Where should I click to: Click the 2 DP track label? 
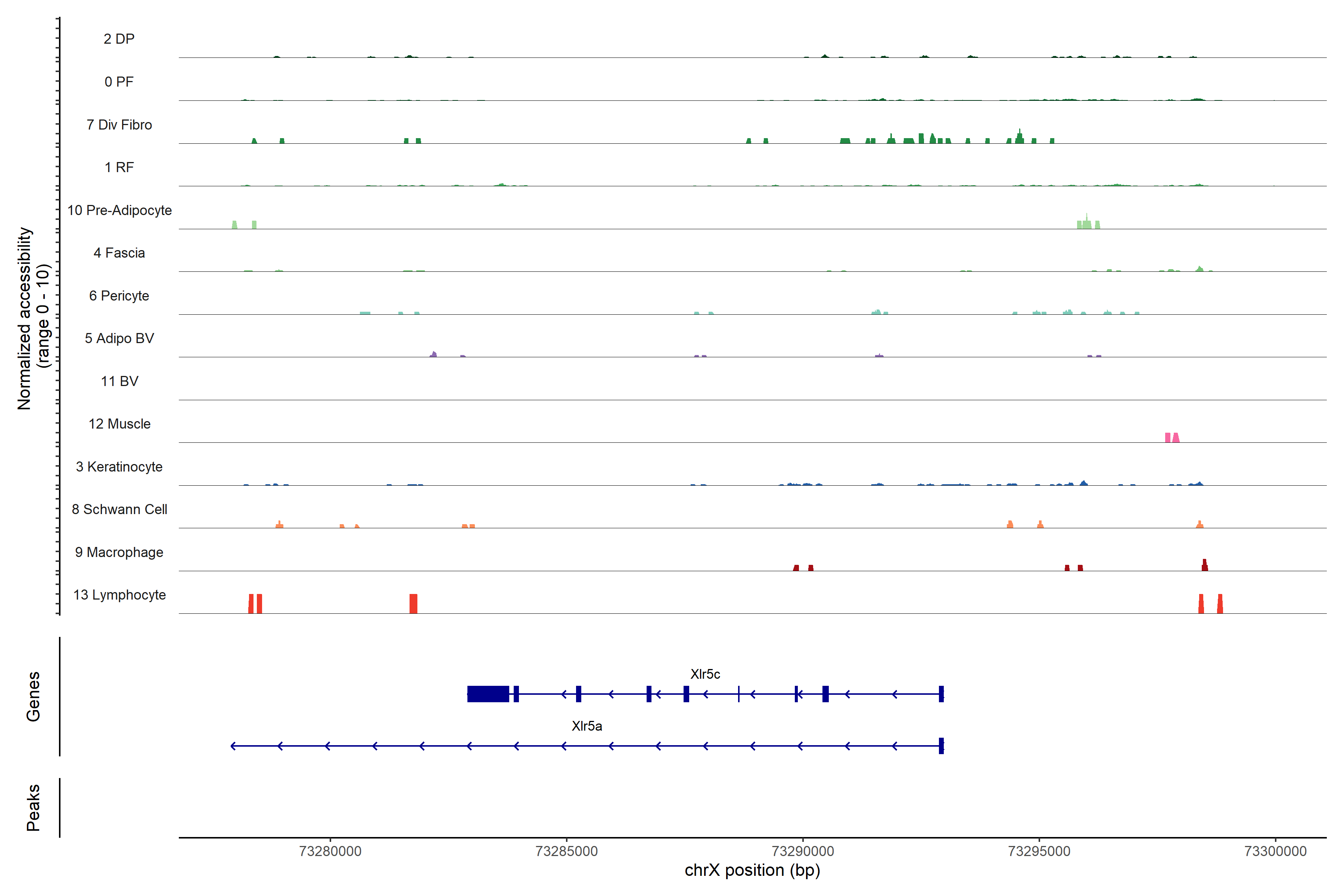[119, 39]
